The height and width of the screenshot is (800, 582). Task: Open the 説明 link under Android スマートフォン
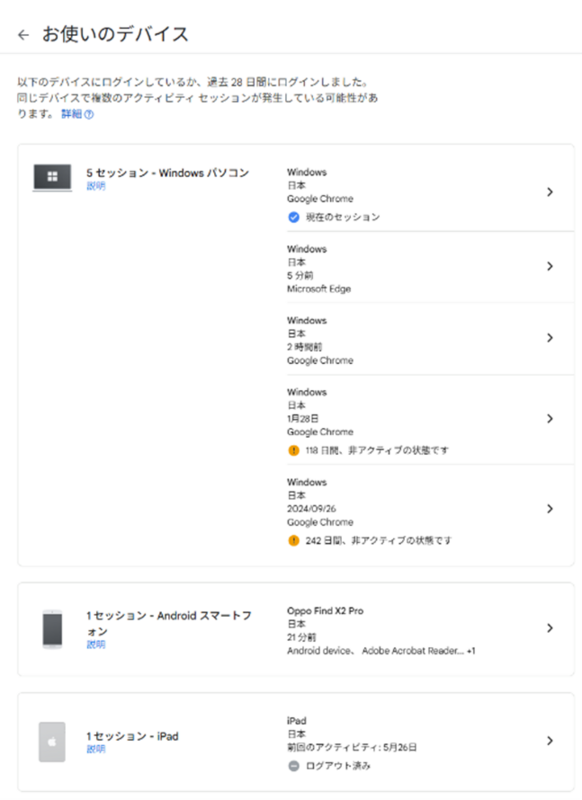click(x=96, y=644)
